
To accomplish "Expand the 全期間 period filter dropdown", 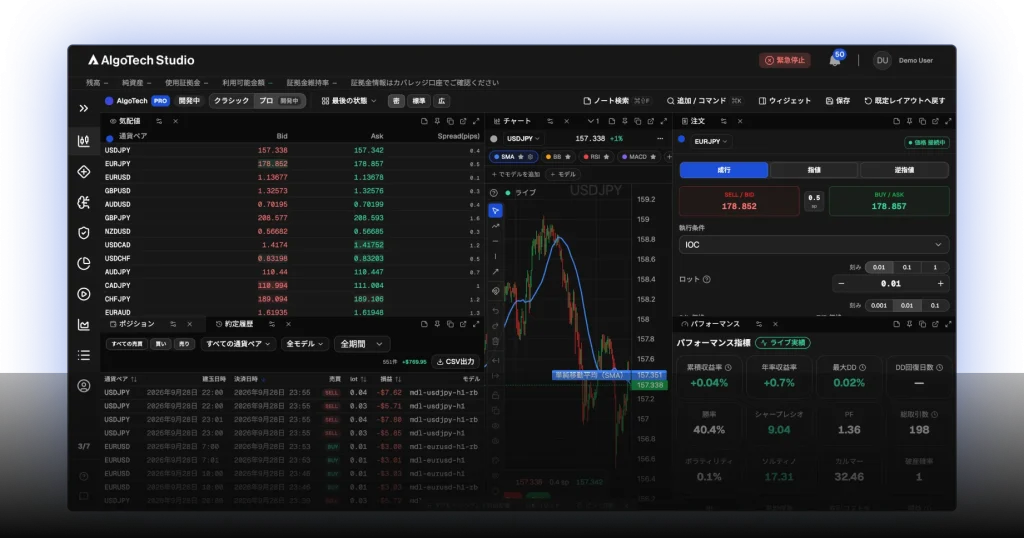I will 361,344.
